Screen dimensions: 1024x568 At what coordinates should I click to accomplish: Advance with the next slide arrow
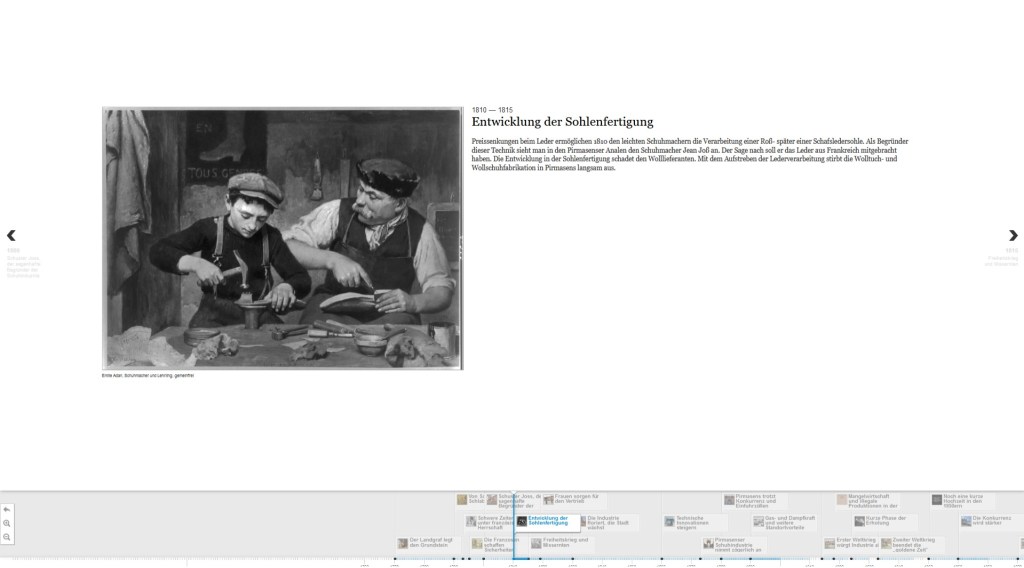click(1012, 236)
